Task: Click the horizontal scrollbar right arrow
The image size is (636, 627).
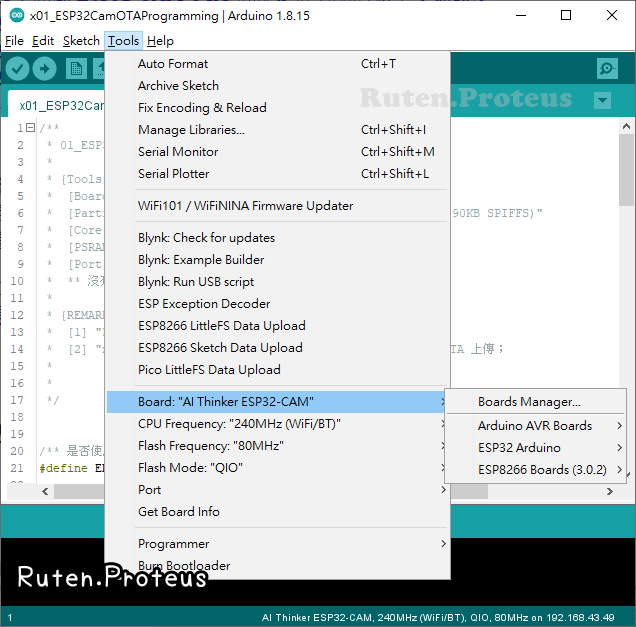Action: coord(610,492)
